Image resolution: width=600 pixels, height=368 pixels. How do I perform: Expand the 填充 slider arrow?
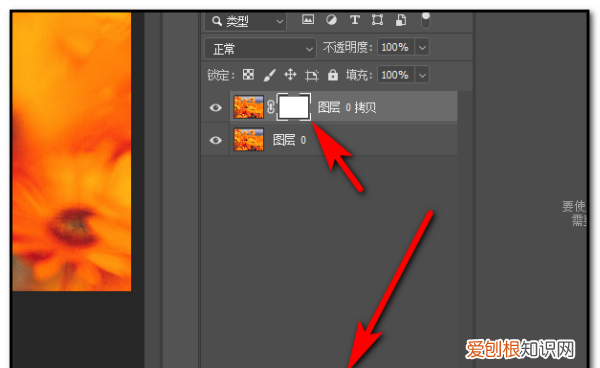[422, 75]
